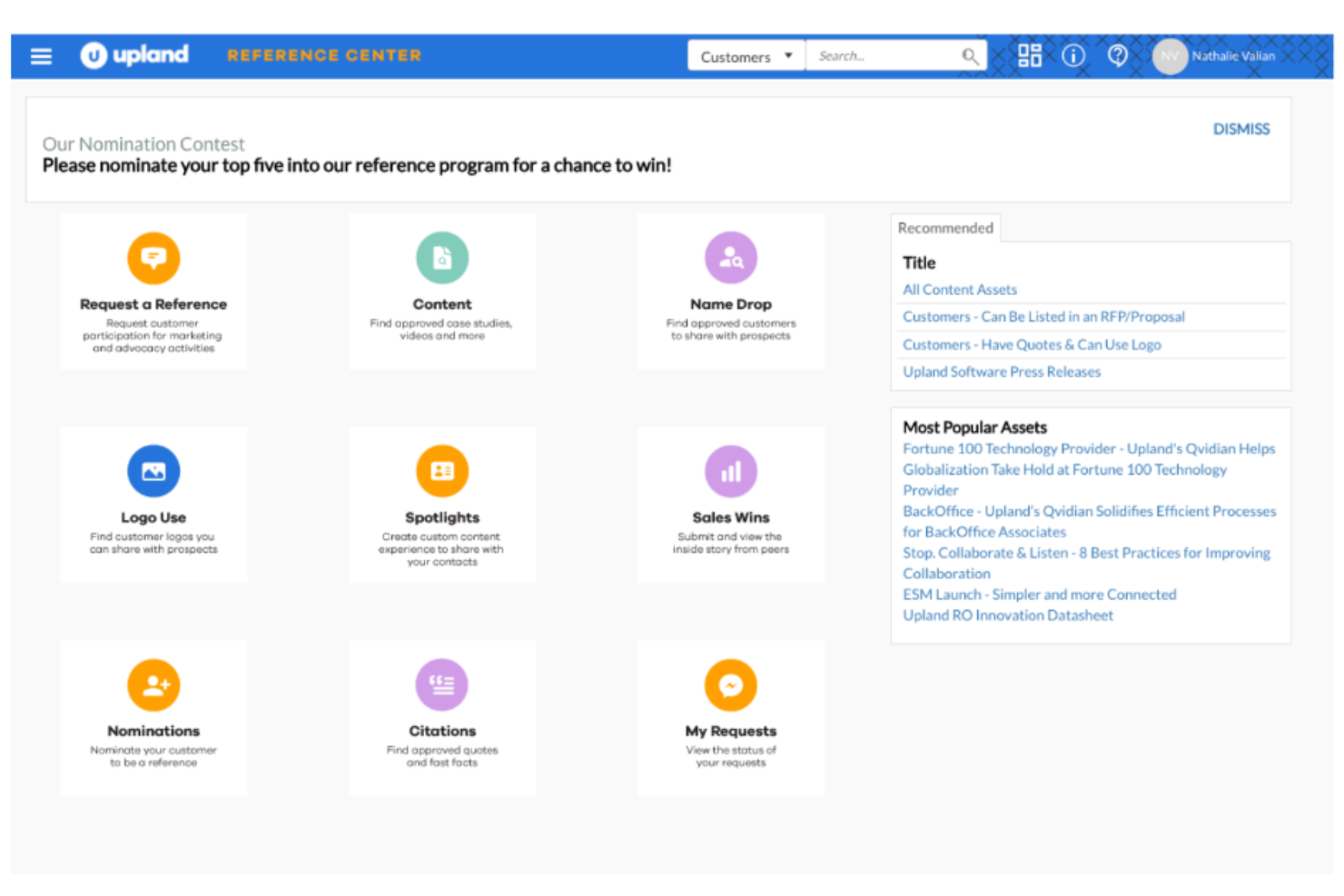Click the Title column header
The height and width of the screenshot is (896, 1344).
point(919,262)
